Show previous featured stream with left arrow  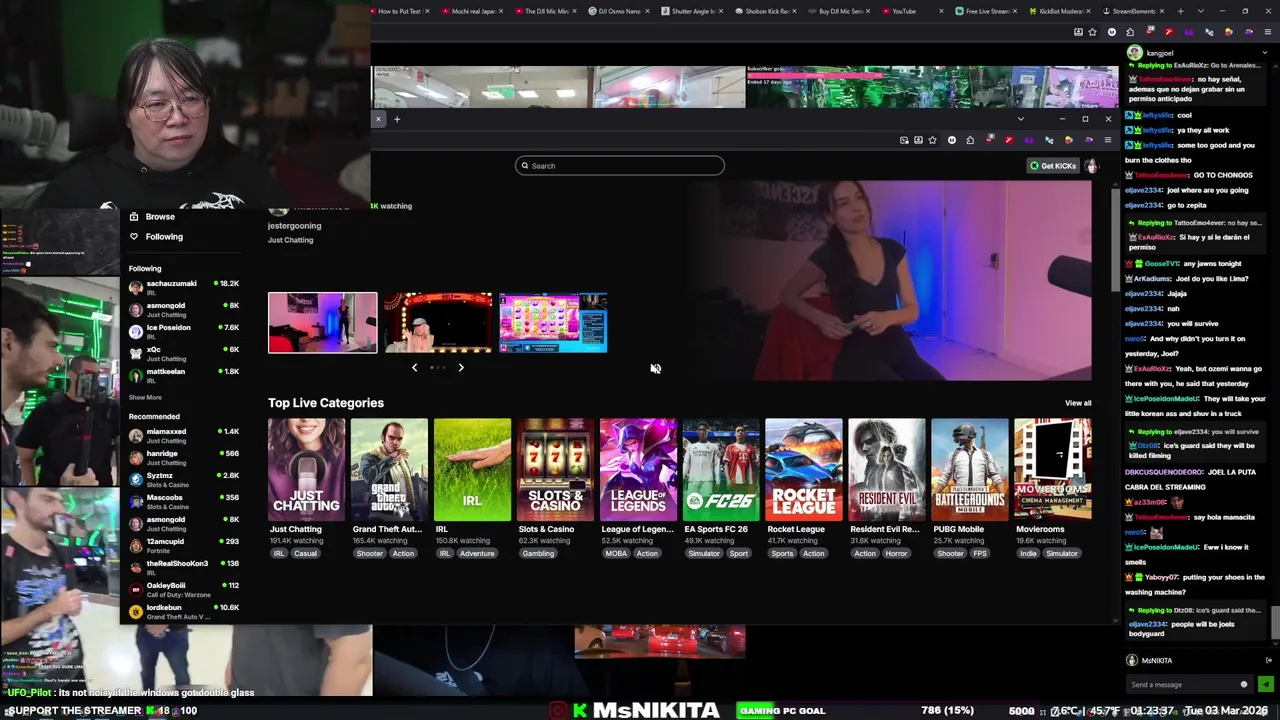click(x=415, y=368)
